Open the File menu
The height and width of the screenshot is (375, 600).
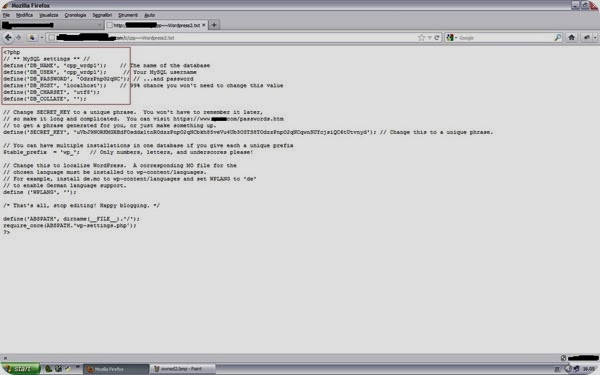pos(6,15)
